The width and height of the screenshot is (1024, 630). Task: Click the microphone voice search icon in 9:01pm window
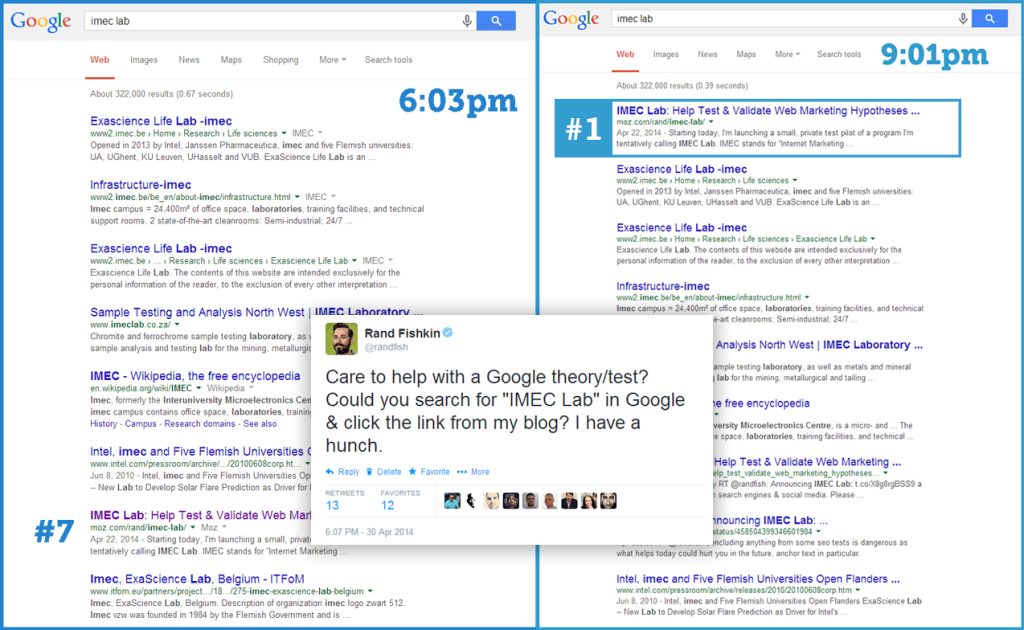[x=963, y=19]
